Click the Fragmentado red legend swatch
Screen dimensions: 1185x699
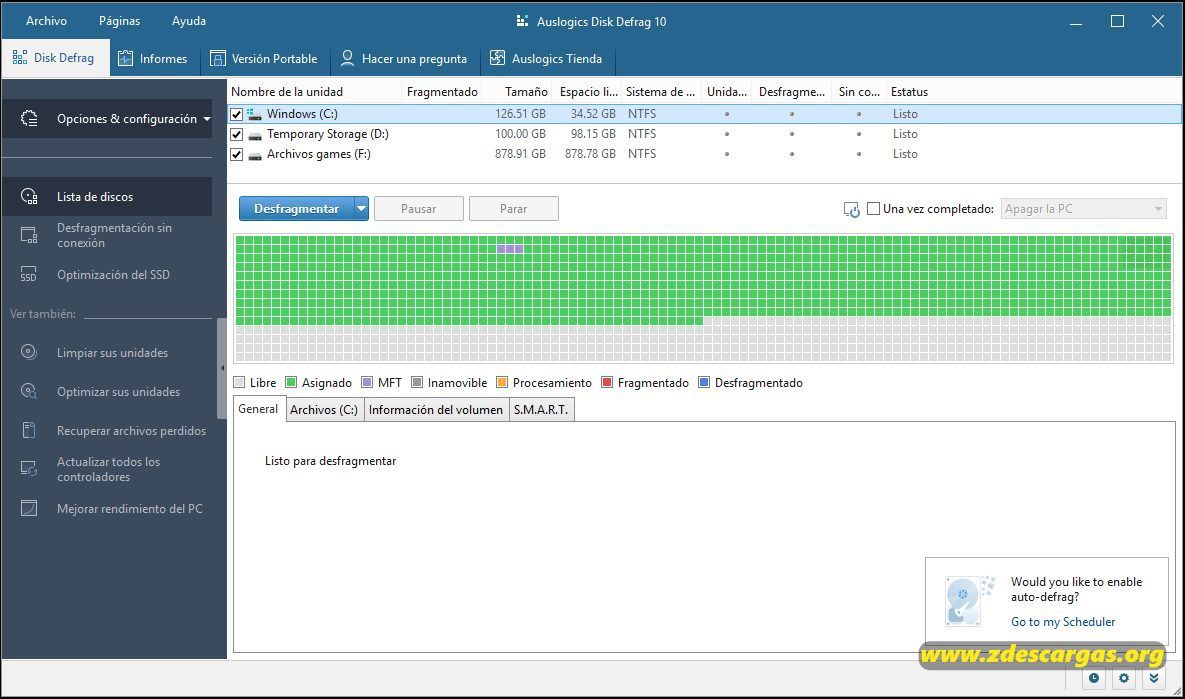(x=607, y=382)
